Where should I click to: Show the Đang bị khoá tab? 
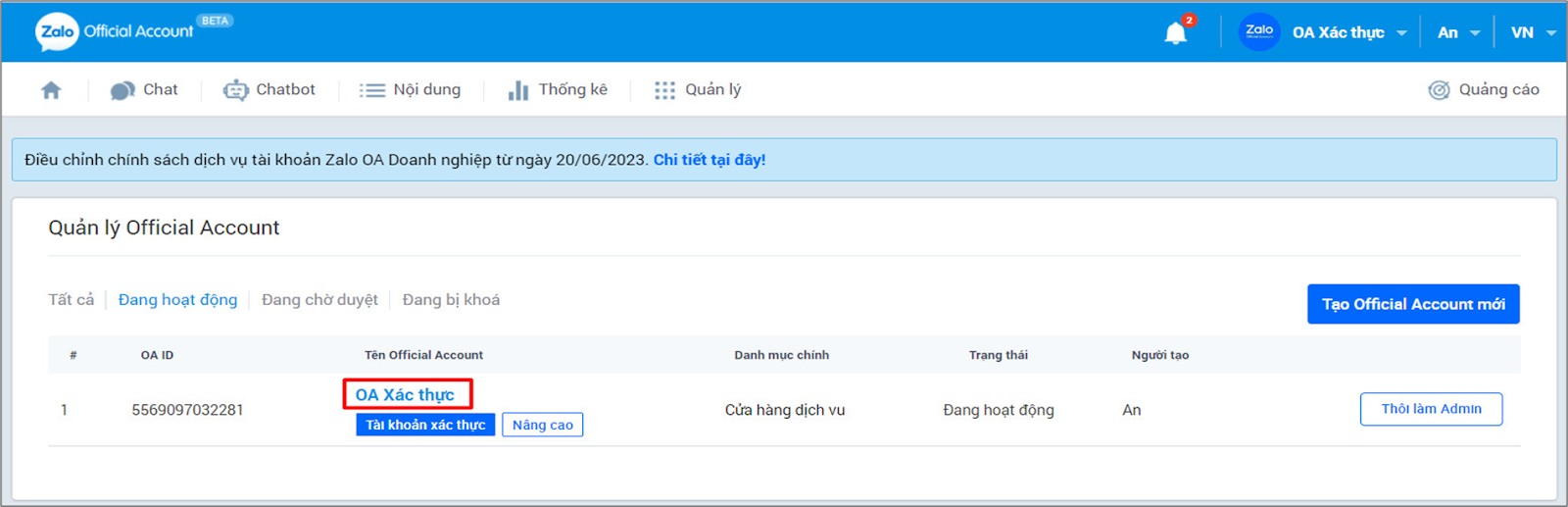(x=451, y=300)
